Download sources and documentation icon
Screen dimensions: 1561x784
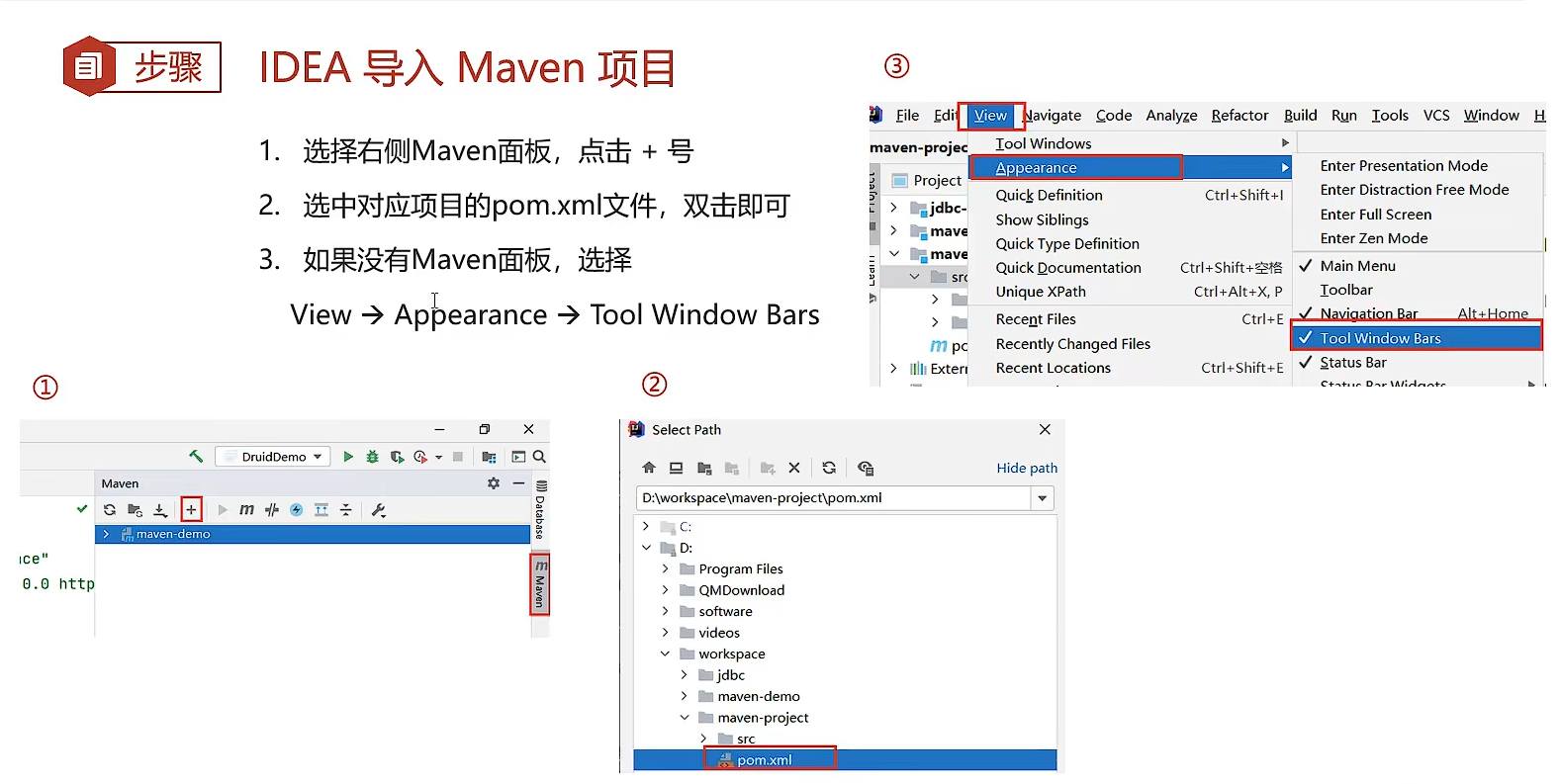pyautogui.click(x=160, y=510)
